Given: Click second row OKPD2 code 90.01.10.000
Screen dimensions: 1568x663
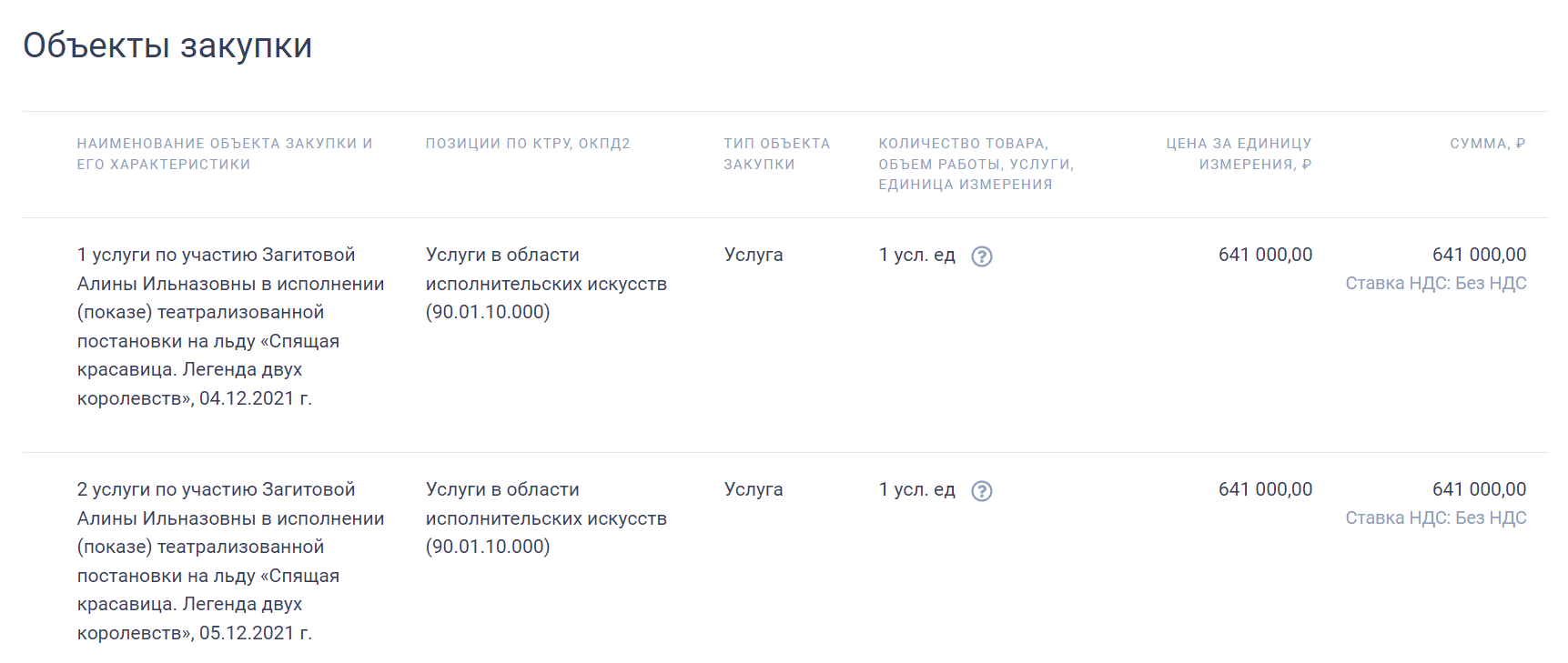Looking at the screenshot, I should [x=488, y=547].
